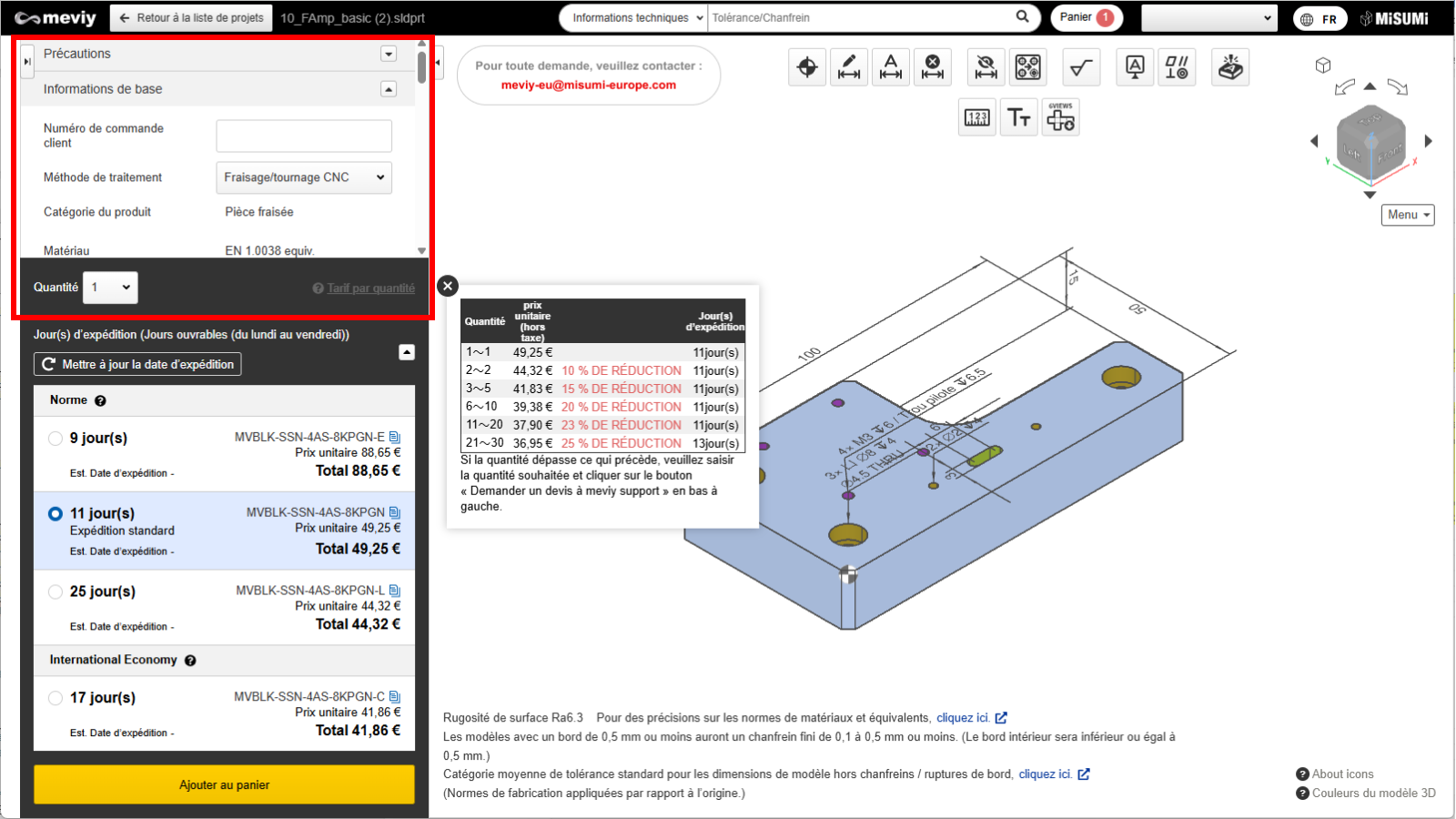Click the Ajouter au panier button
This screenshot has height=819, width=1456.
click(x=224, y=784)
